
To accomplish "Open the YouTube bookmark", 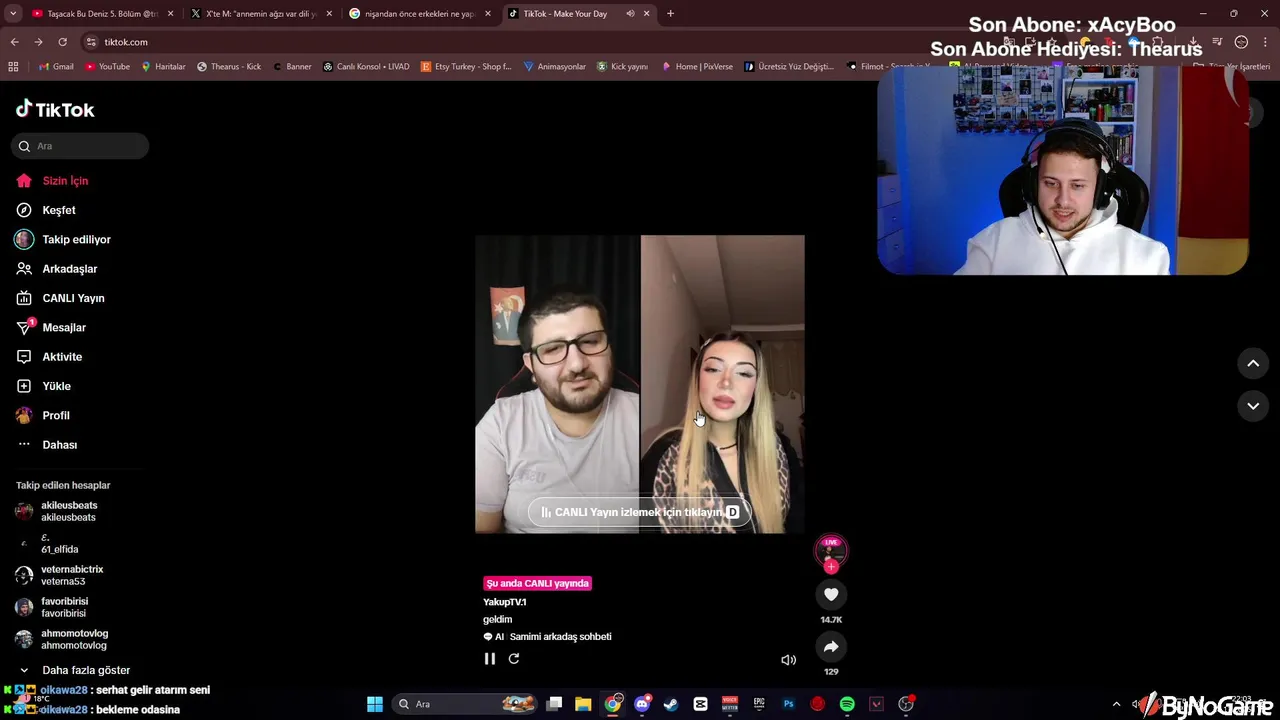I will pyautogui.click(x=108, y=67).
